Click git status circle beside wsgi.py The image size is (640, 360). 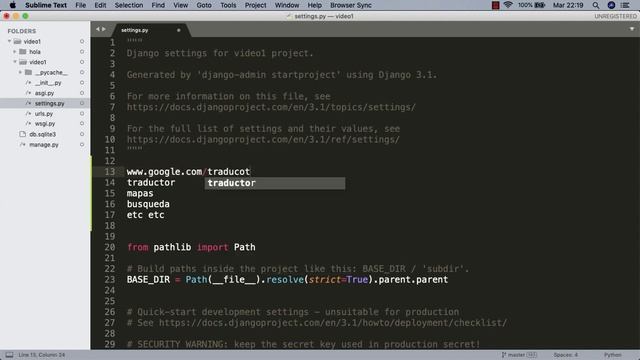coord(82,124)
